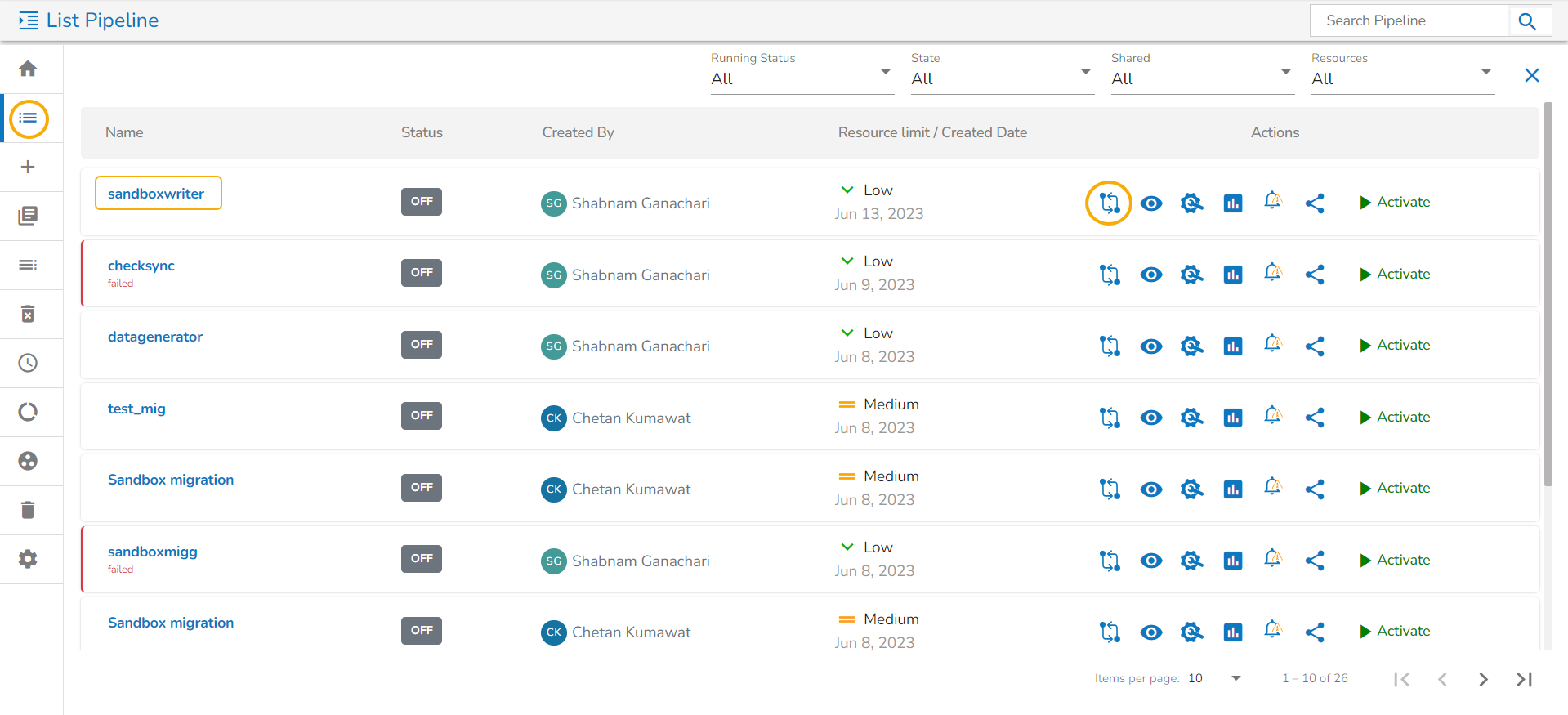Open the sandboxwriter pipeline link
This screenshot has width=1568, height=715.
[x=156, y=194]
